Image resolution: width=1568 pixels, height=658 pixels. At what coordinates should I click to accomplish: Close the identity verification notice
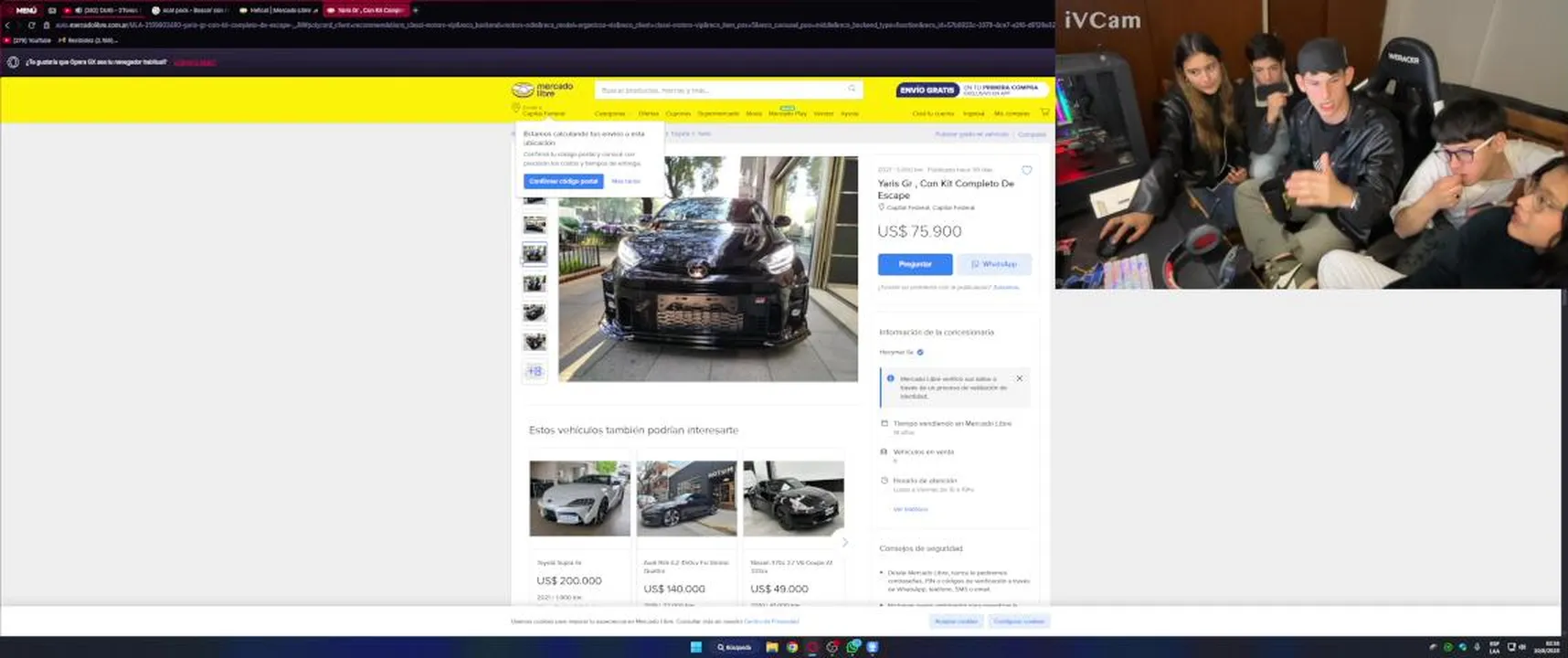[1020, 378]
